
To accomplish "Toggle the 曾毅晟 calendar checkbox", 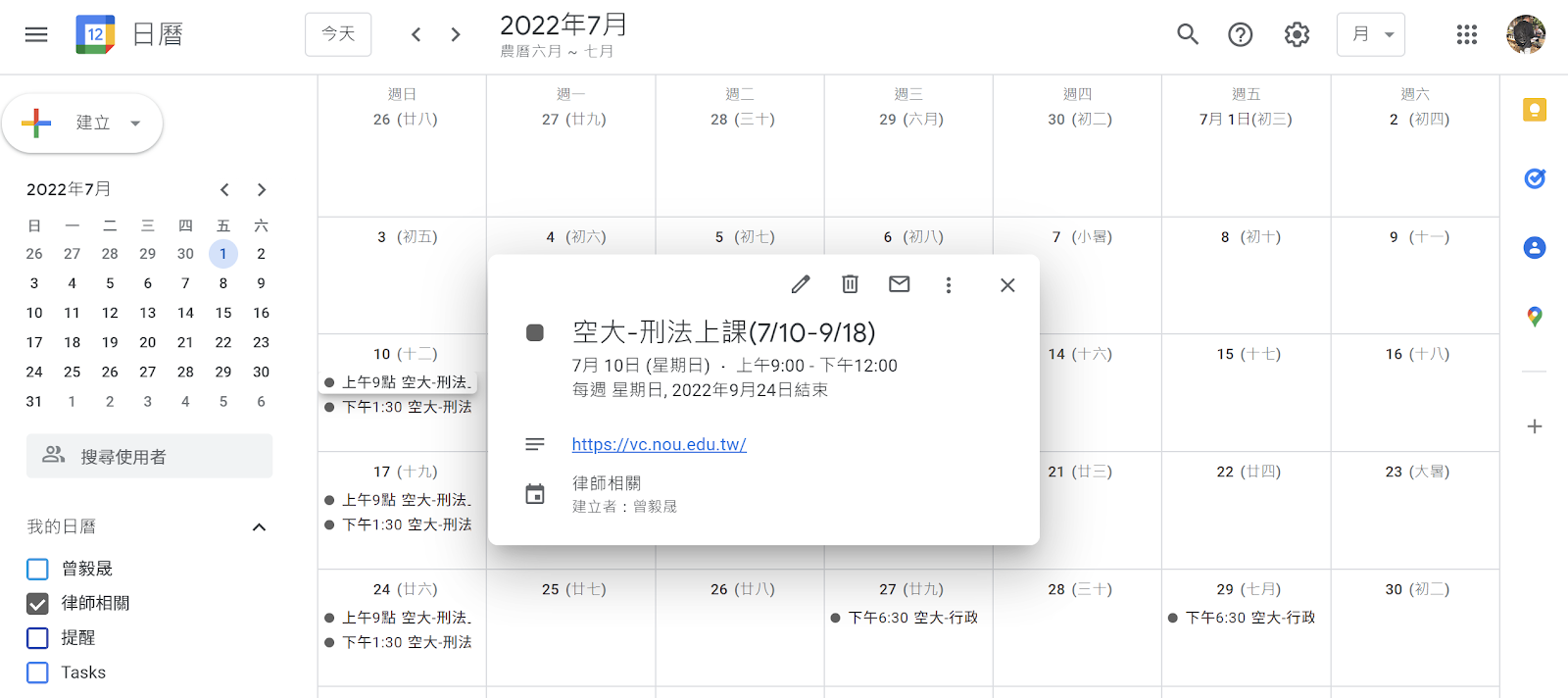I will [x=38, y=569].
